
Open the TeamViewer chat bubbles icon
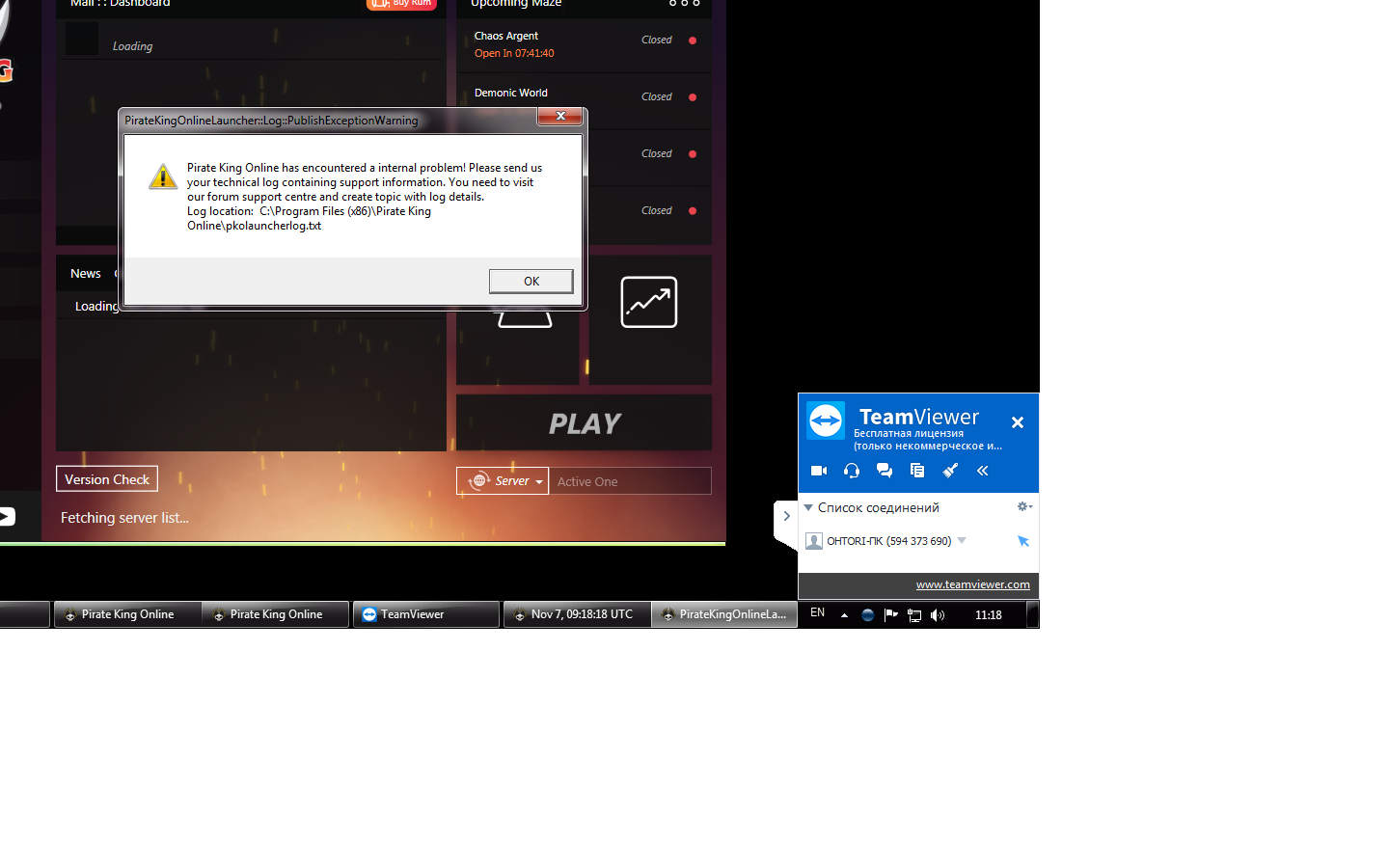point(885,471)
